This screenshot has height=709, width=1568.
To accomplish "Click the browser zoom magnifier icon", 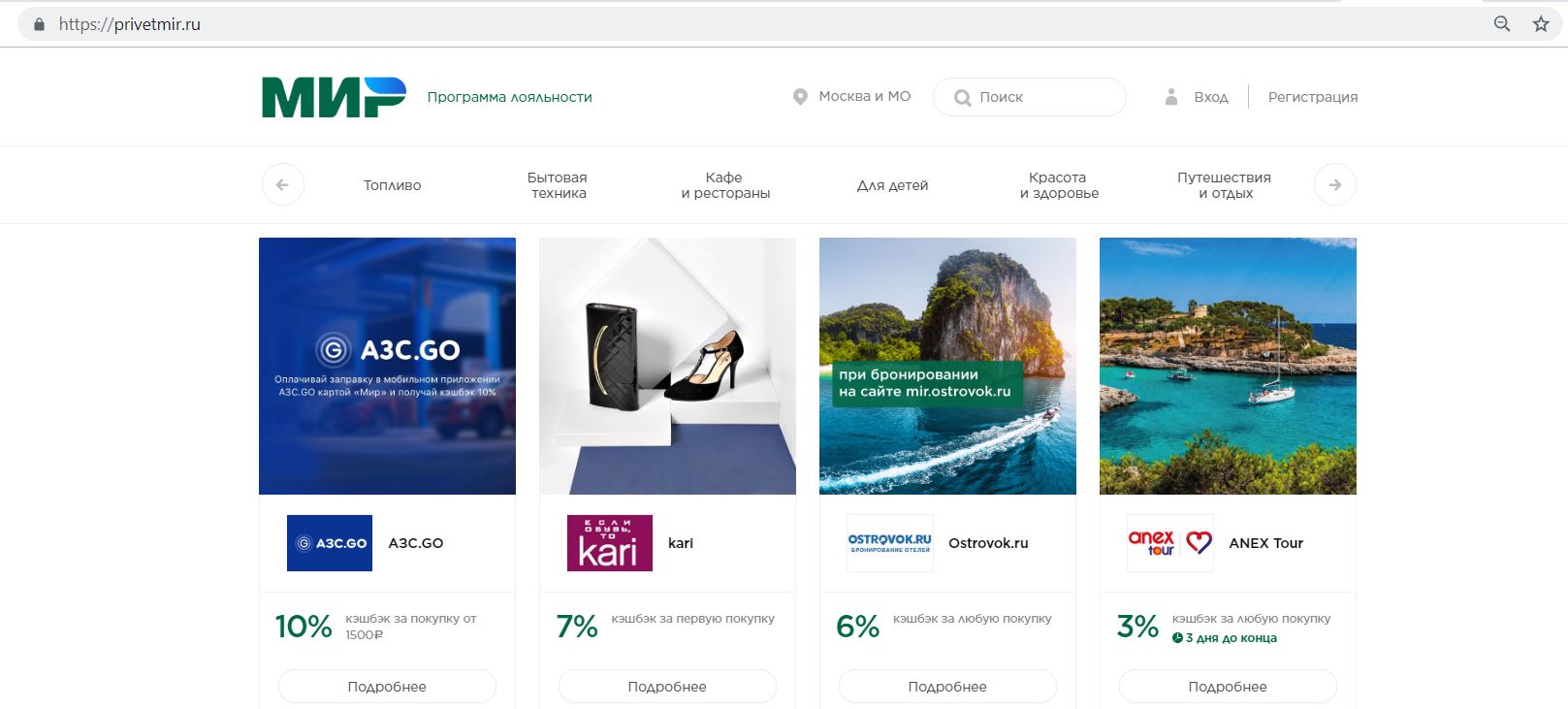I will click(x=1502, y=24).
